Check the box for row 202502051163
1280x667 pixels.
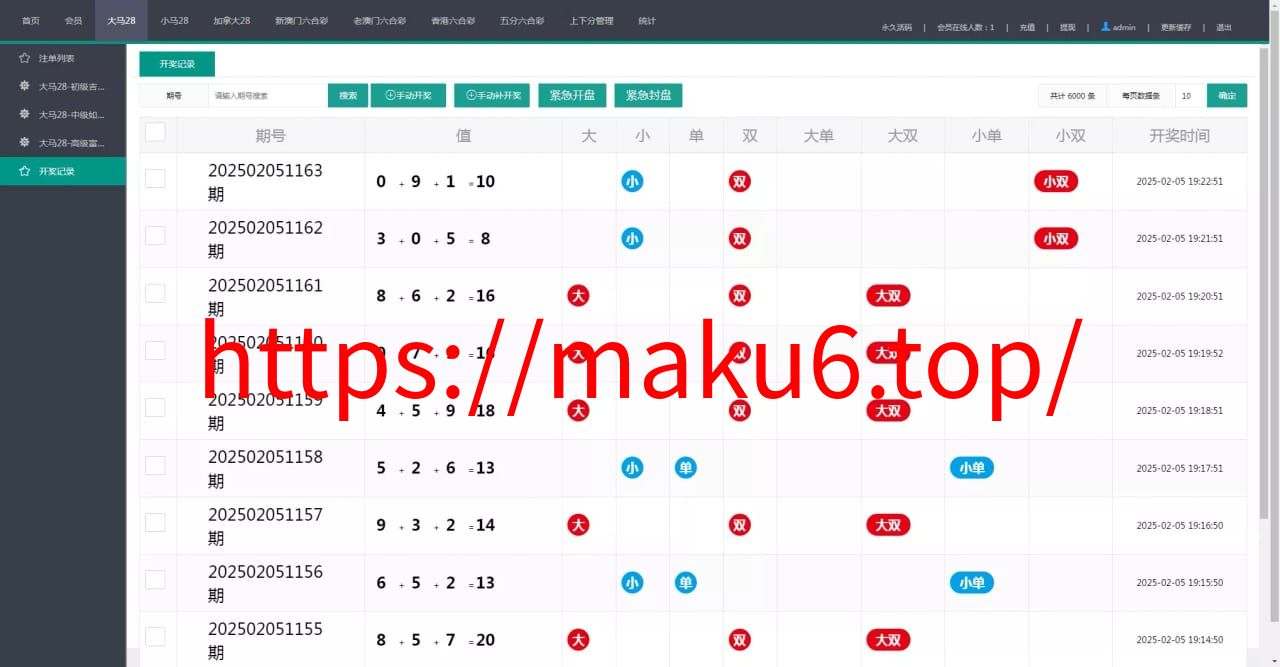pos(155,178)
